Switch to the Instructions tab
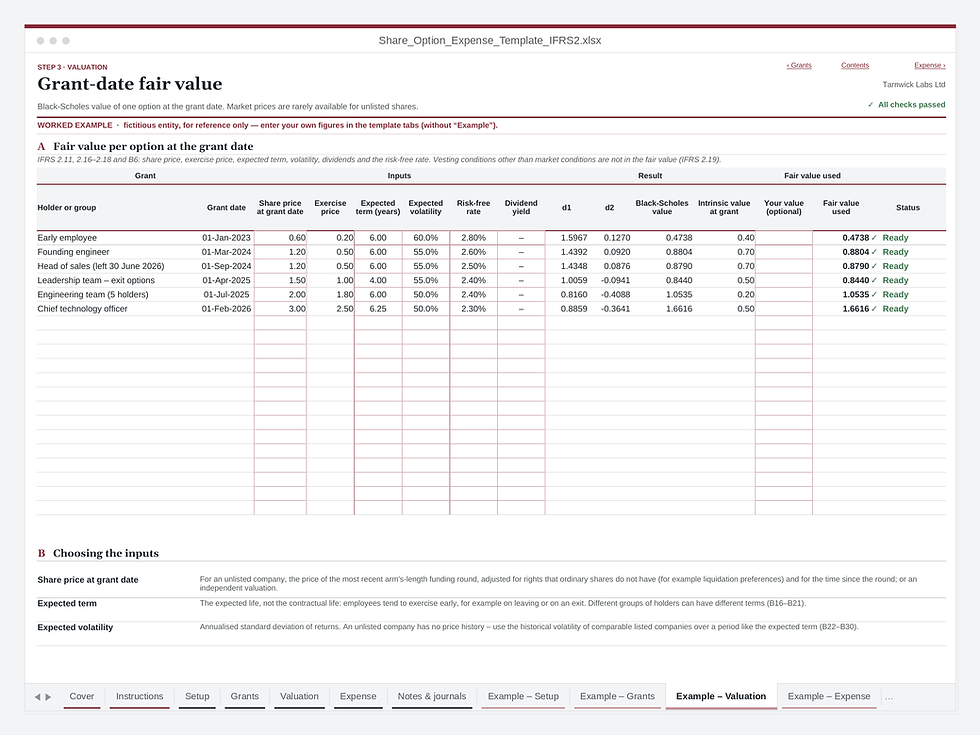The image size is (980, 735). tap(139, 696)
